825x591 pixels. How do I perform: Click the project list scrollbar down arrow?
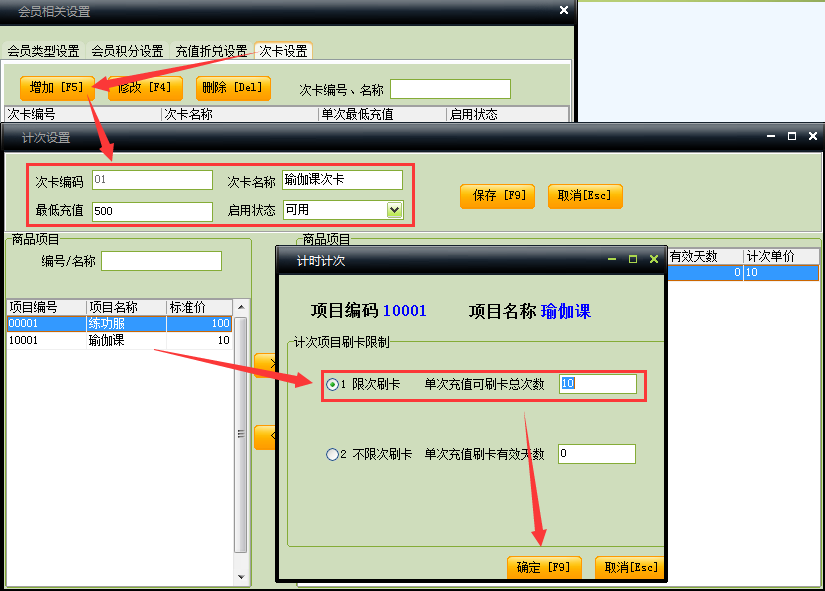tap(240, 577)
